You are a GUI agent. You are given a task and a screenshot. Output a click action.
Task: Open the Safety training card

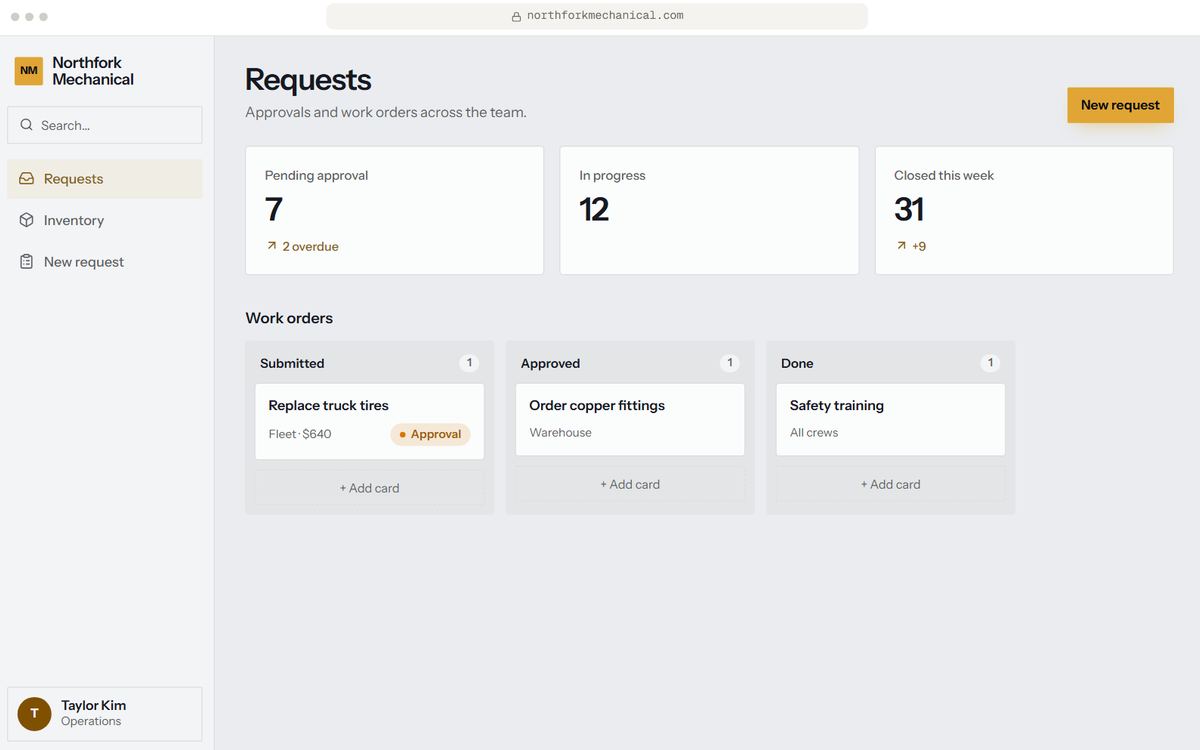(x=890, y=419)
